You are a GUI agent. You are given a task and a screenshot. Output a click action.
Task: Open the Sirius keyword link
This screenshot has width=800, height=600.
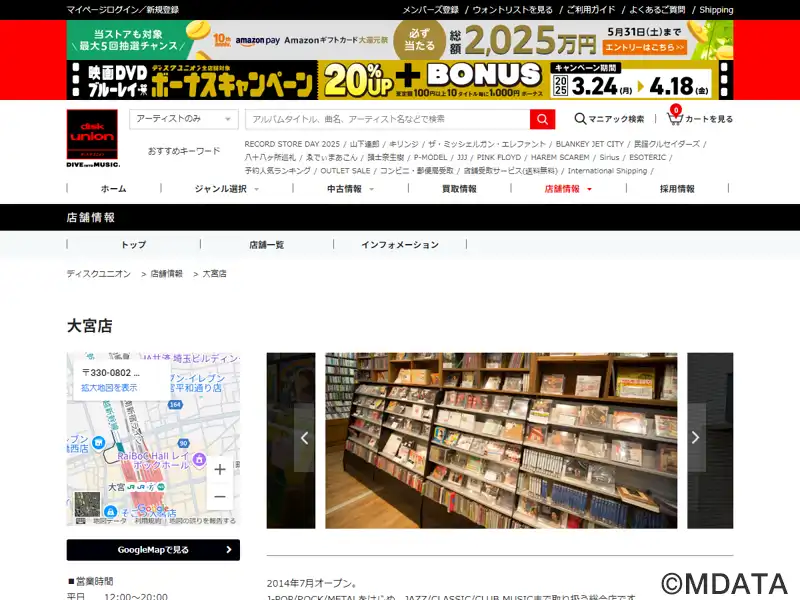tap(609, 157)
